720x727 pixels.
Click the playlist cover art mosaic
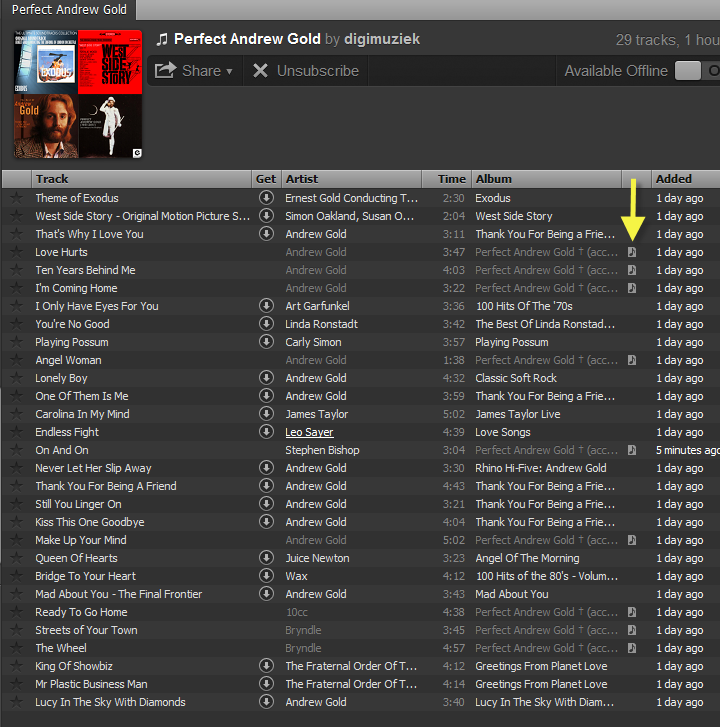pos(78,94)
